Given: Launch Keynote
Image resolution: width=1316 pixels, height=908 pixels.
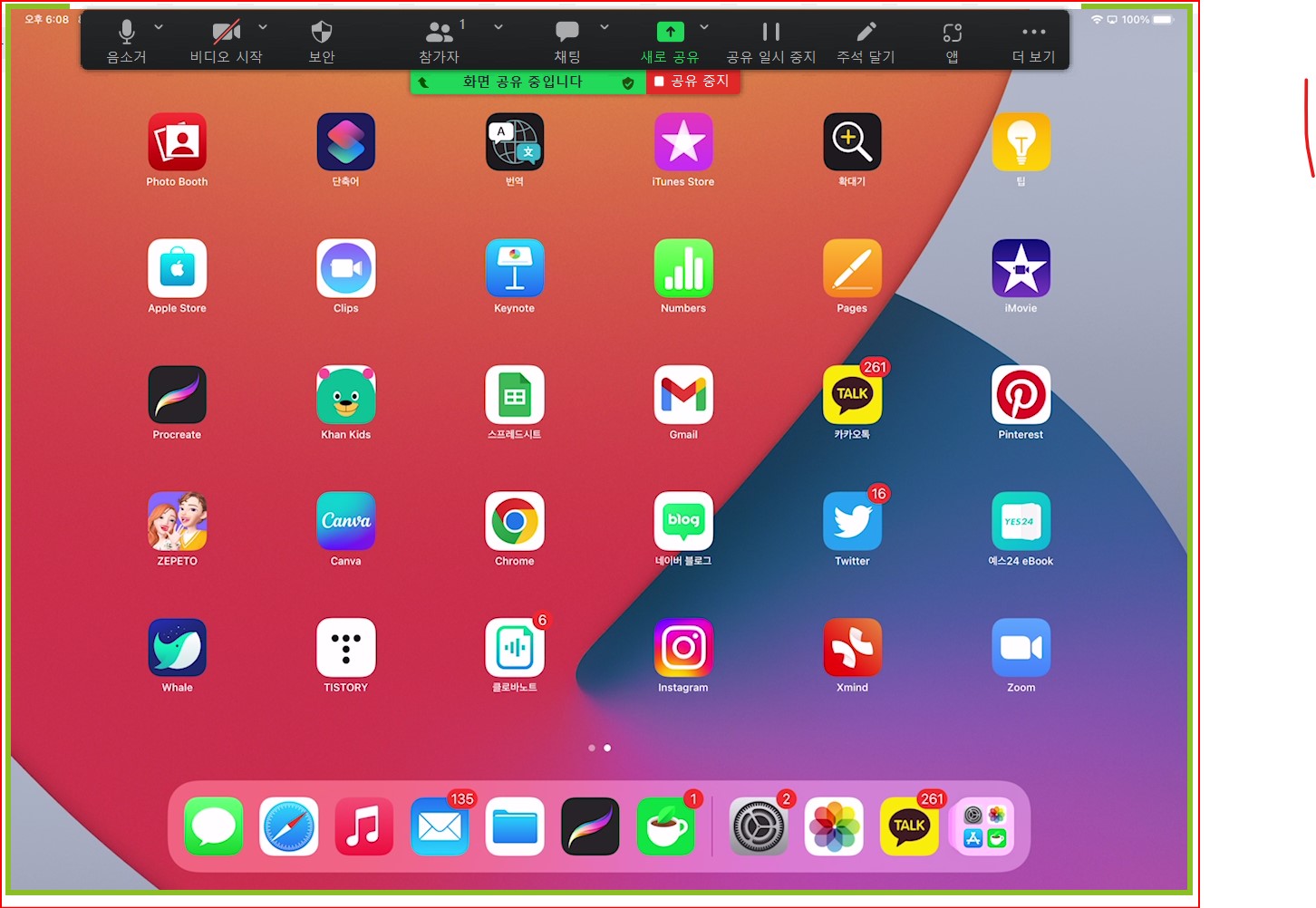Looking at the screenshot, I should (515, 268).
